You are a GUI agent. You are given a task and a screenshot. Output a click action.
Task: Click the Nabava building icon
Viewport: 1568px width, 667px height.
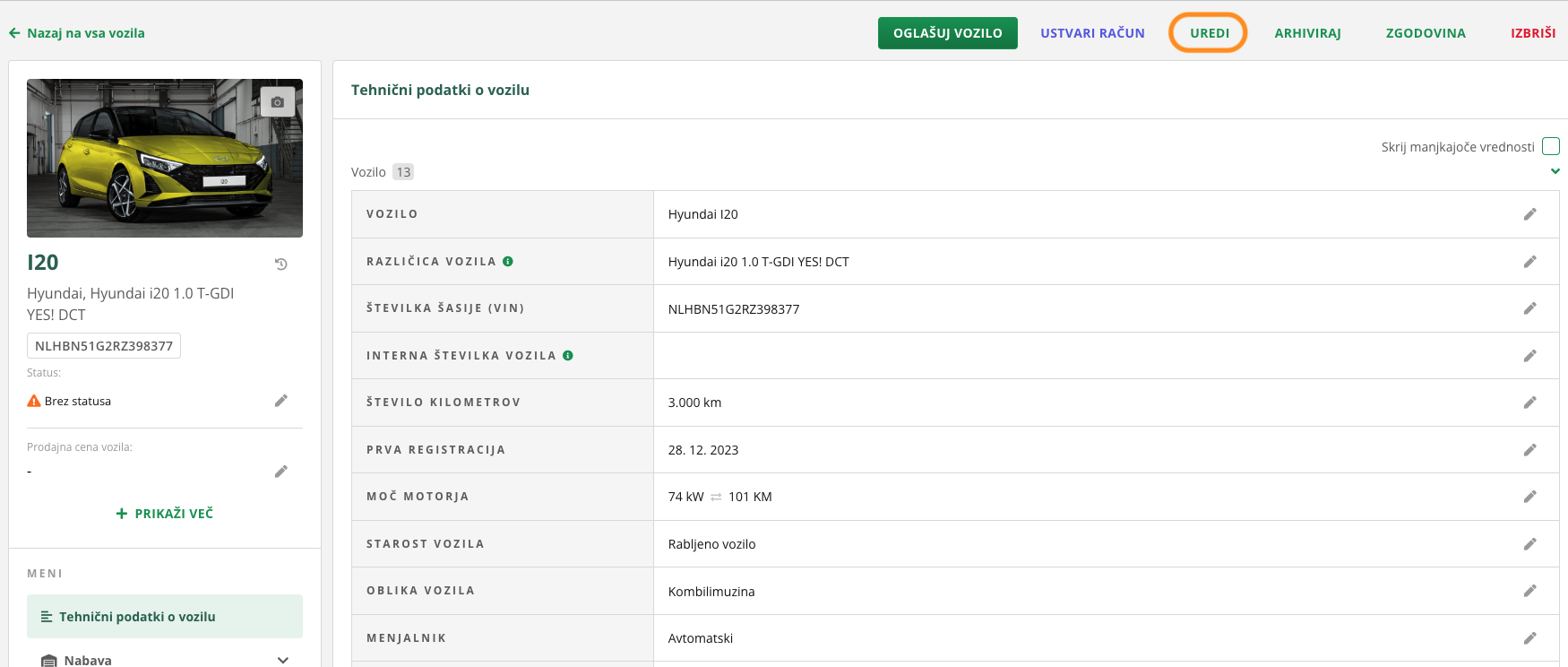[x=49, y=661]
